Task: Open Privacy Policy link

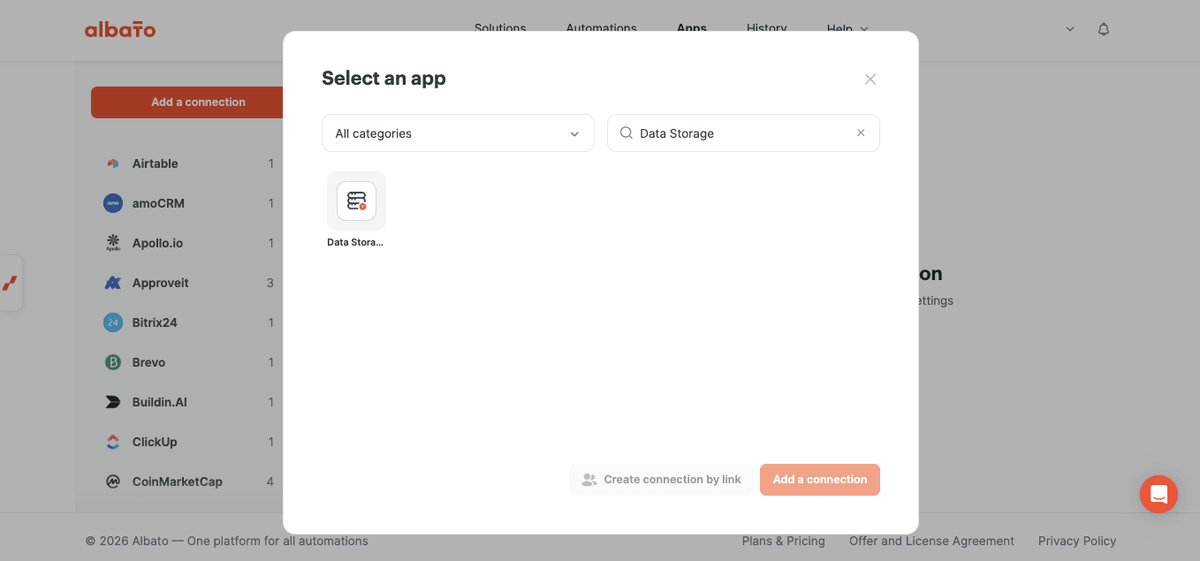Action: click(x=1077, y=541)
